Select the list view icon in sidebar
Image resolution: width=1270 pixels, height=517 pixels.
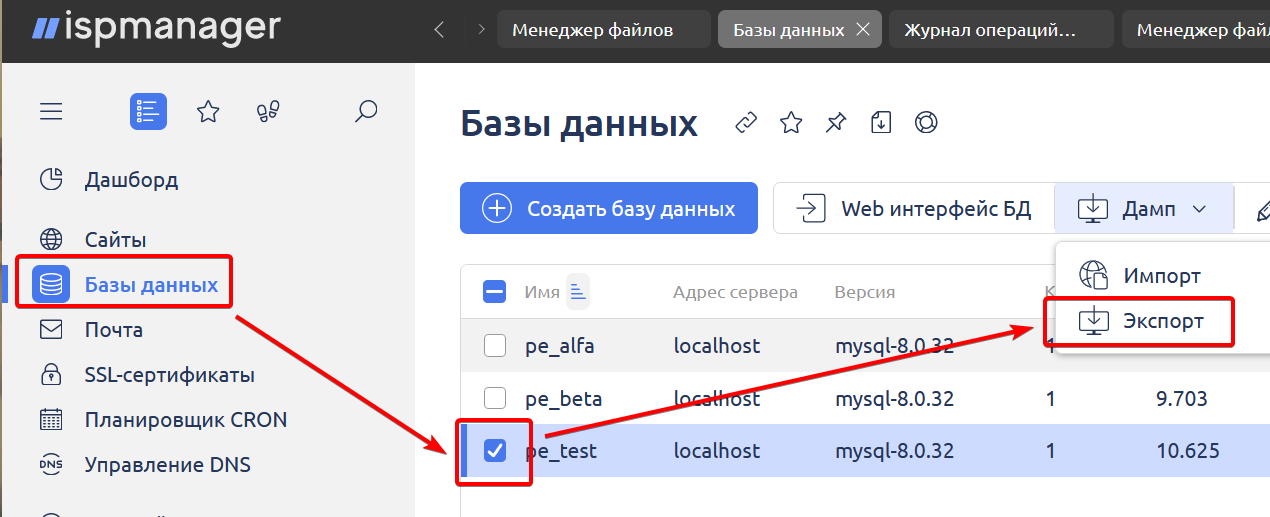148,112
